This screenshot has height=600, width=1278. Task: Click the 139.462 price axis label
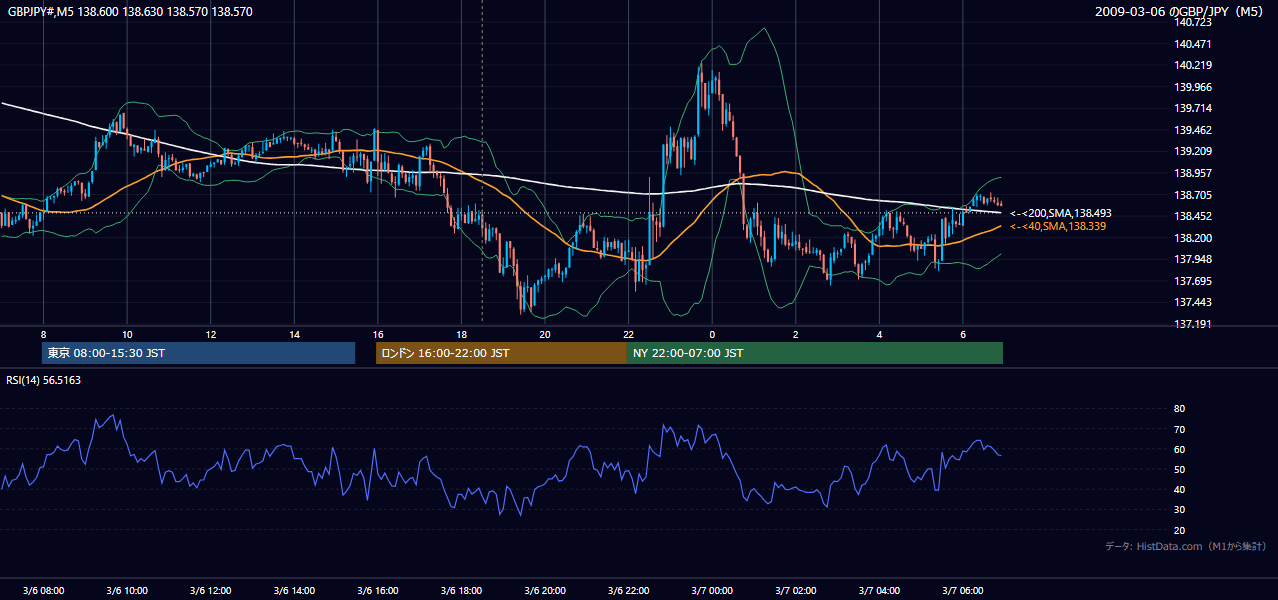click(1194, 130)
